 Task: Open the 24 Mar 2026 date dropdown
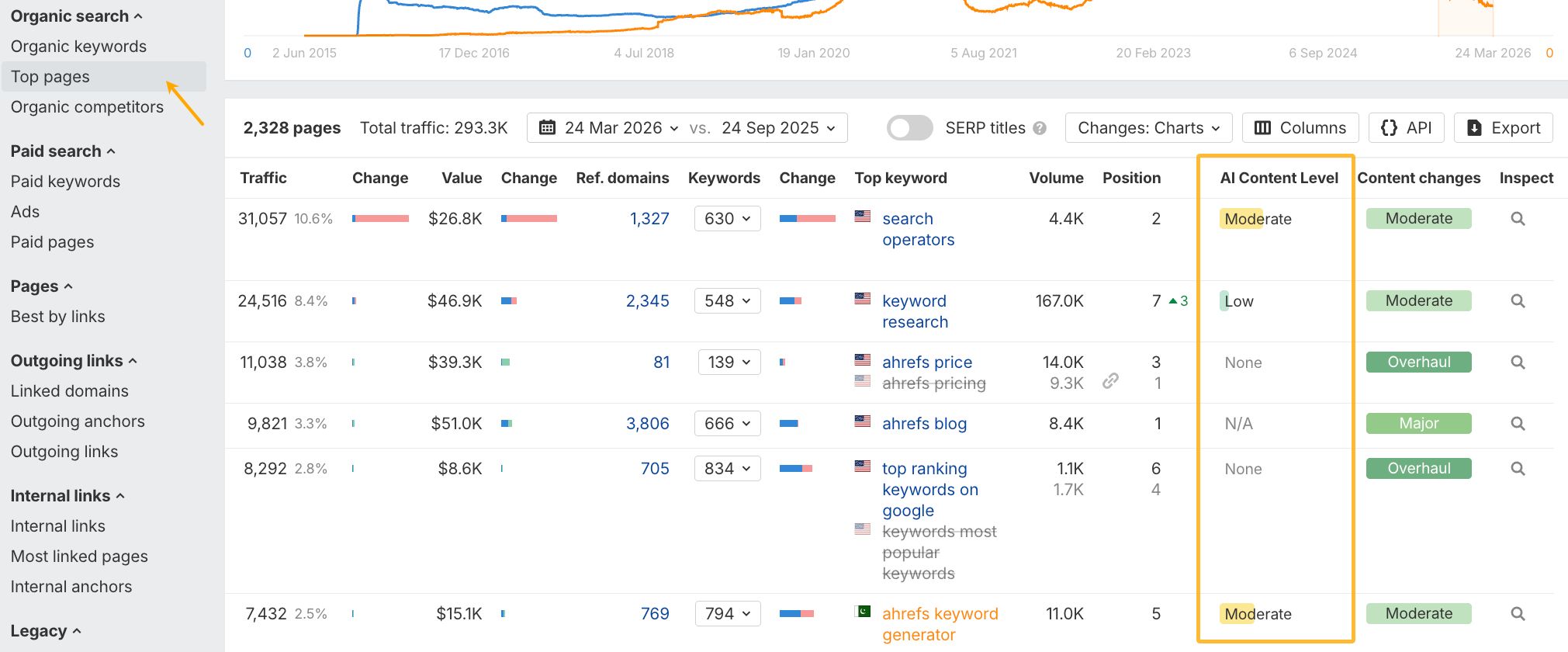(x=610, y=128)
